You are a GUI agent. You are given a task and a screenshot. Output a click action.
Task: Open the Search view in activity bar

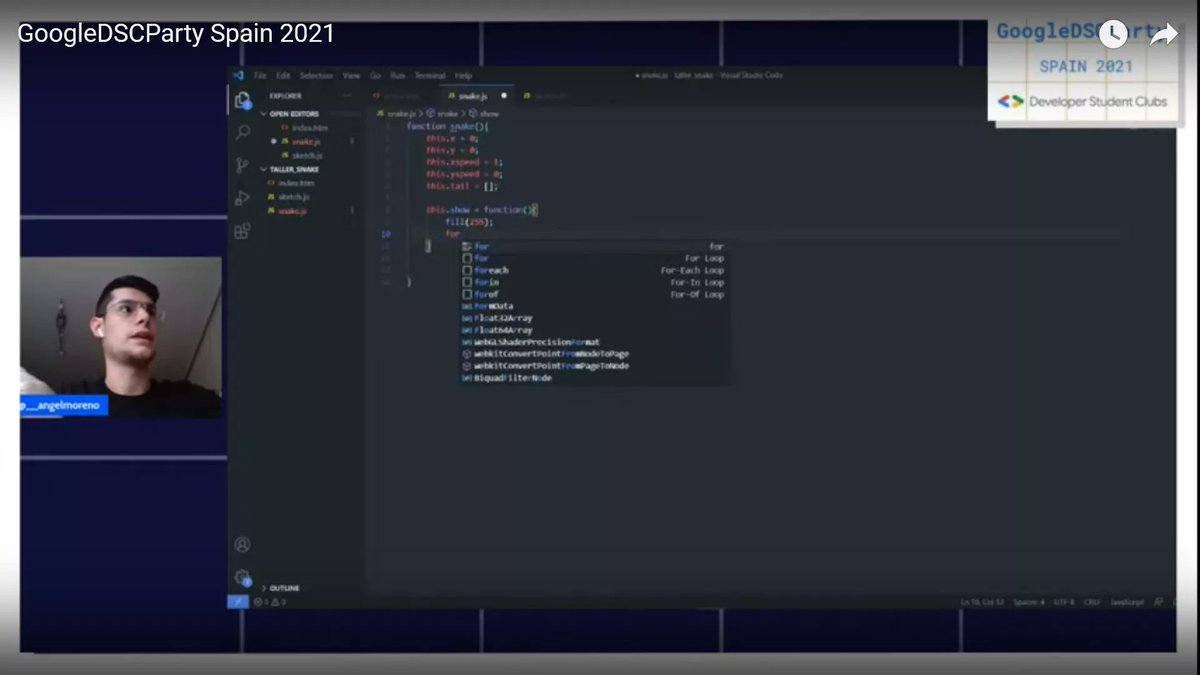(x=242, y=132)
